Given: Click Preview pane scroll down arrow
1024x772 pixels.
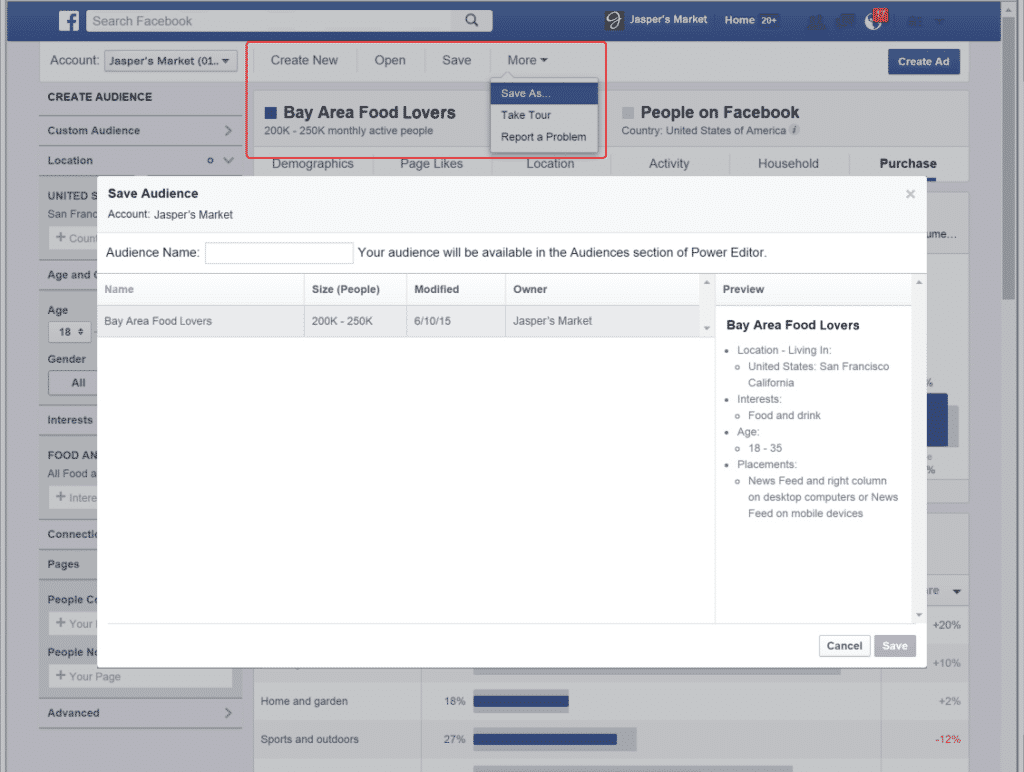Looking at the screenshot, I should pos(919,615).
